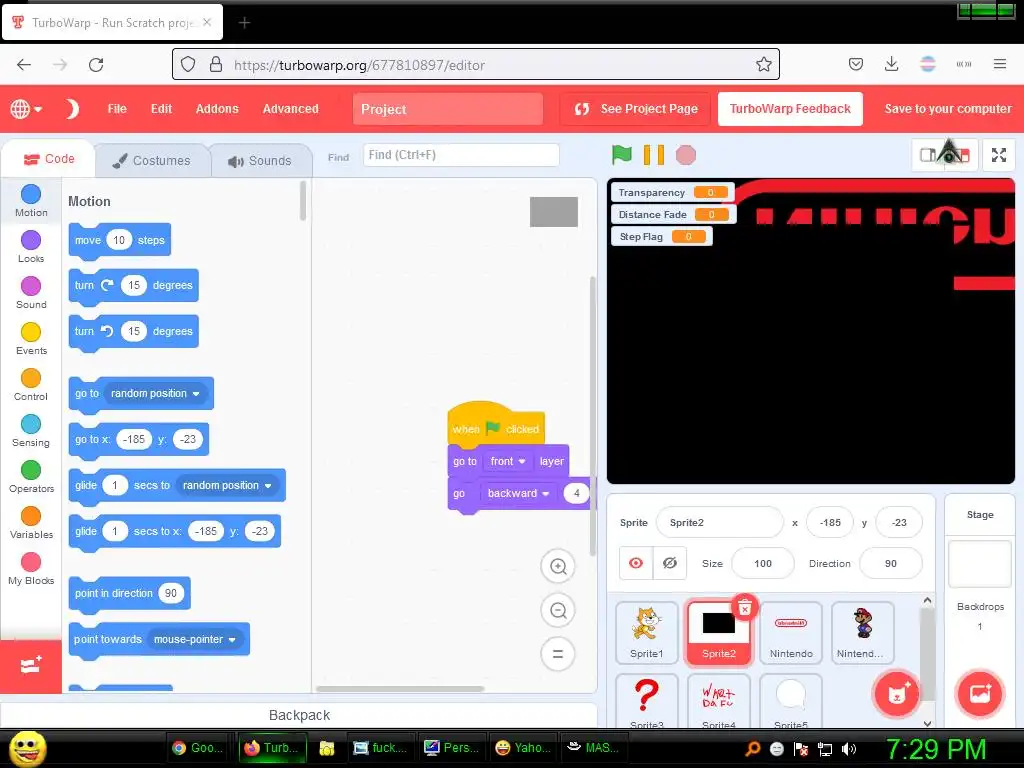
Task: Switch to the Costumes tab
Action: (153, 161)
